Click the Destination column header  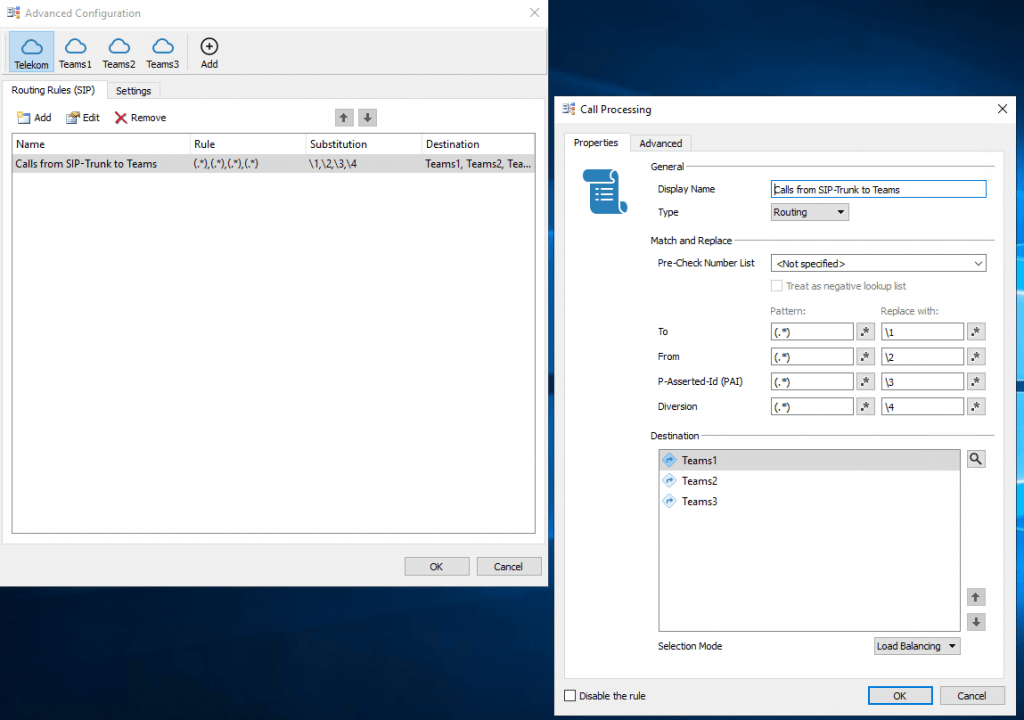click(478, 144)
